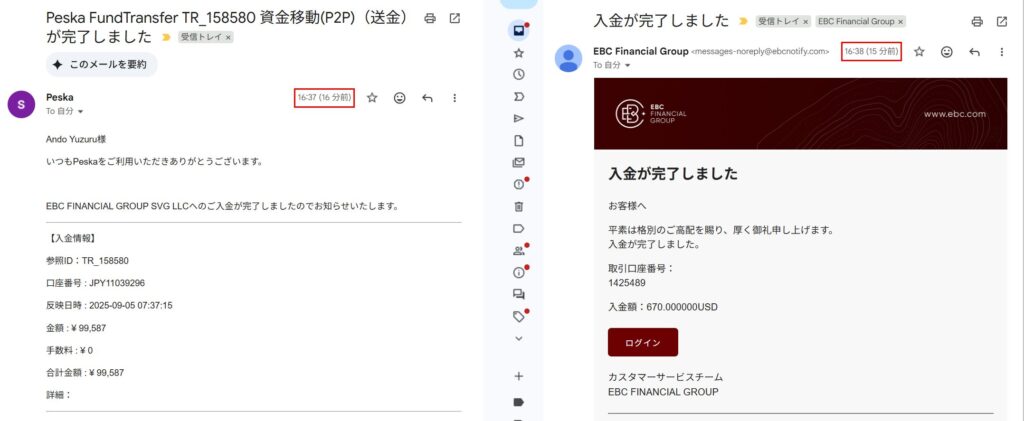Open Spam icon in the sidebar
Viewport: 1024px width, 421px height.
pos(519,185)
